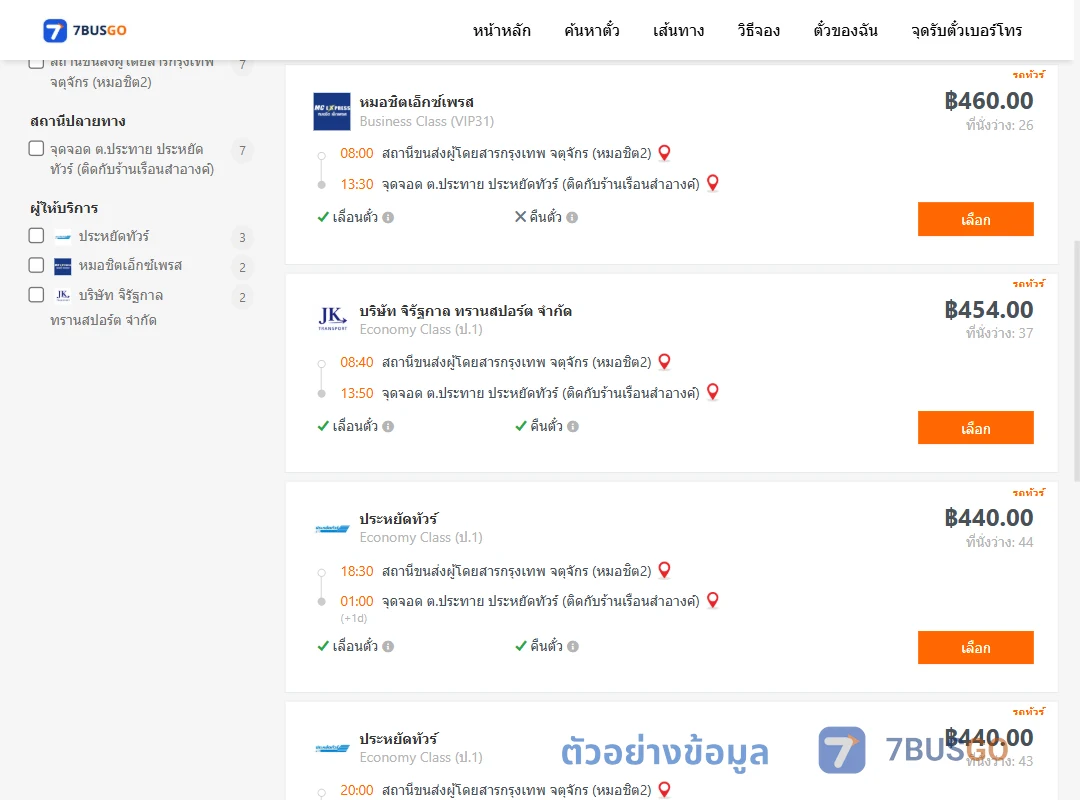
Task: Tick the จุดจอด ต.ประทาย destination station checkbox
Action: [x=37, y=149]
